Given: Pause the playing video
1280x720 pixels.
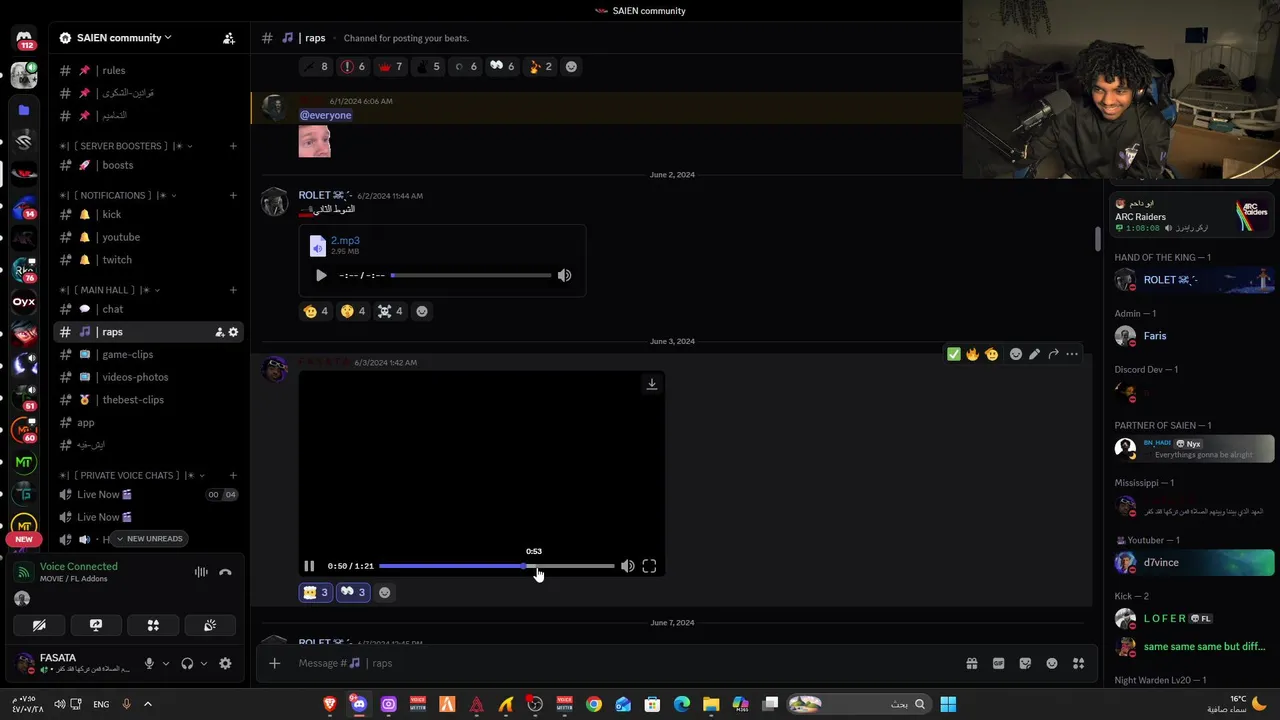Looking at the screenshot, I should point(309,566).
